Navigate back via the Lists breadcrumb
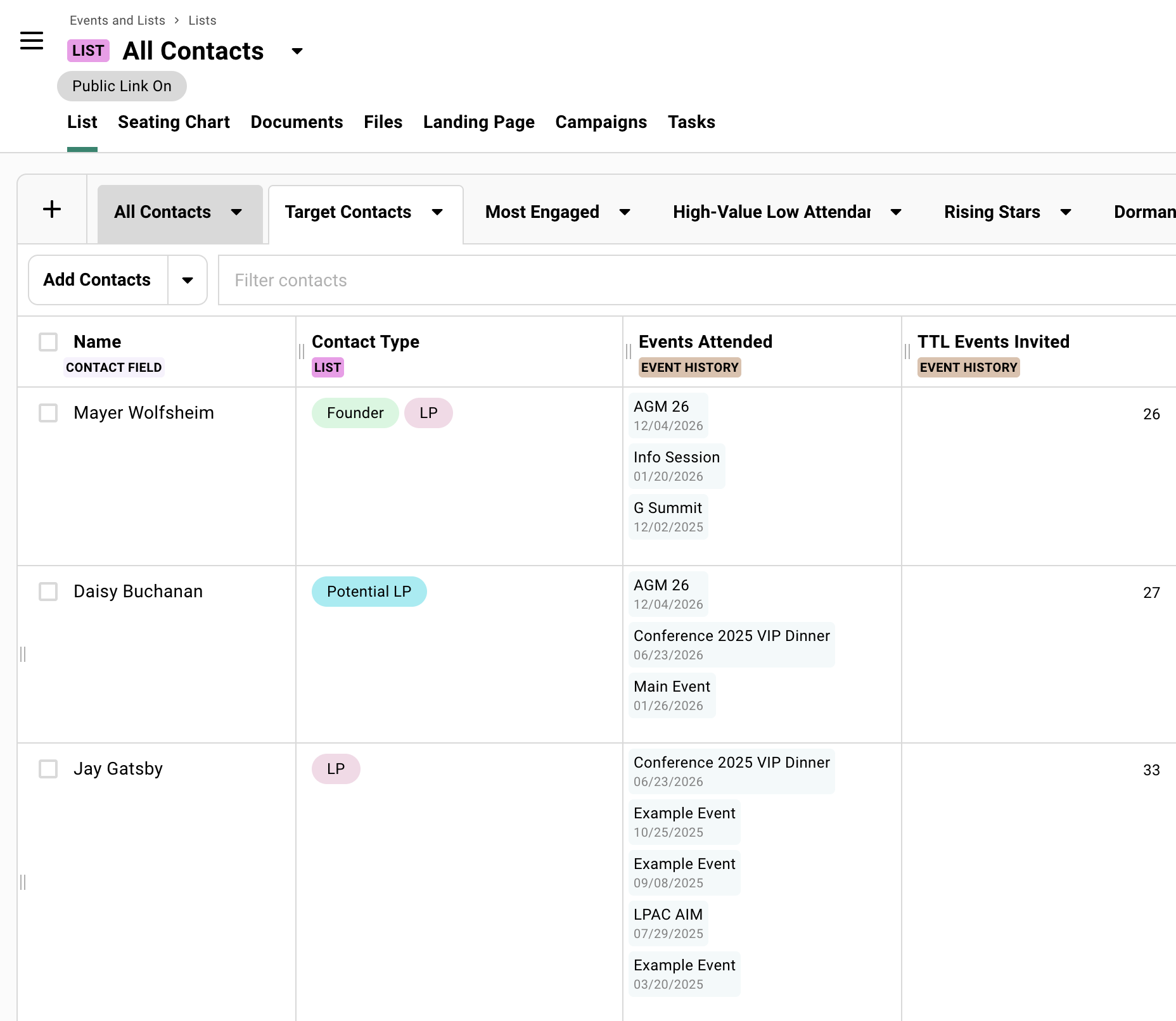Viewport: 1176px width, 1021px height. [201, 20]
